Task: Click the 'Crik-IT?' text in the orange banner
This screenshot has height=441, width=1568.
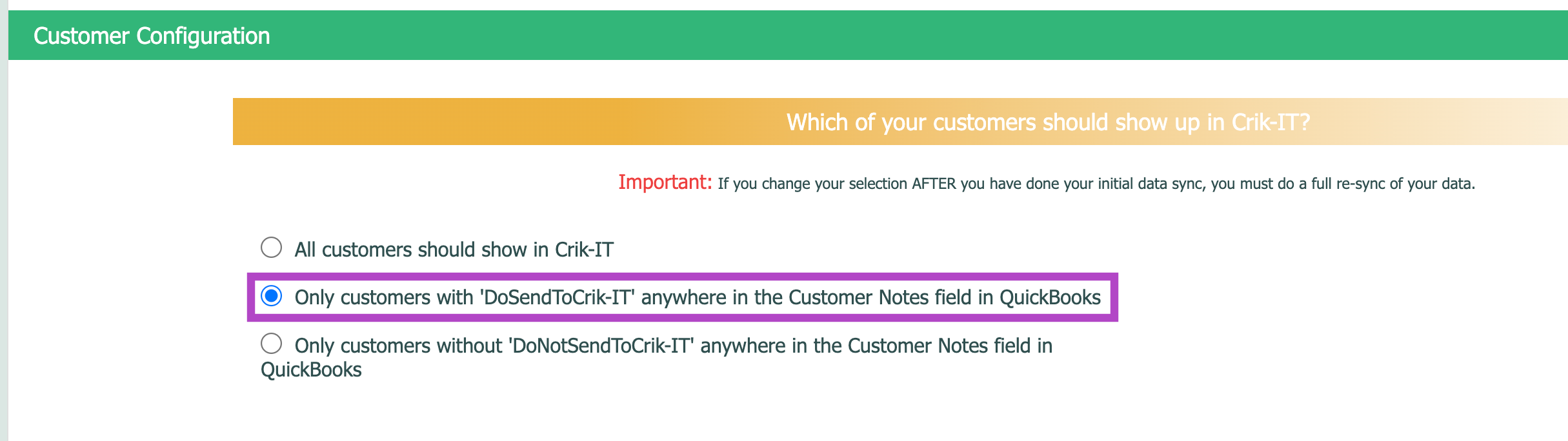Action: tap(1271, 122)
